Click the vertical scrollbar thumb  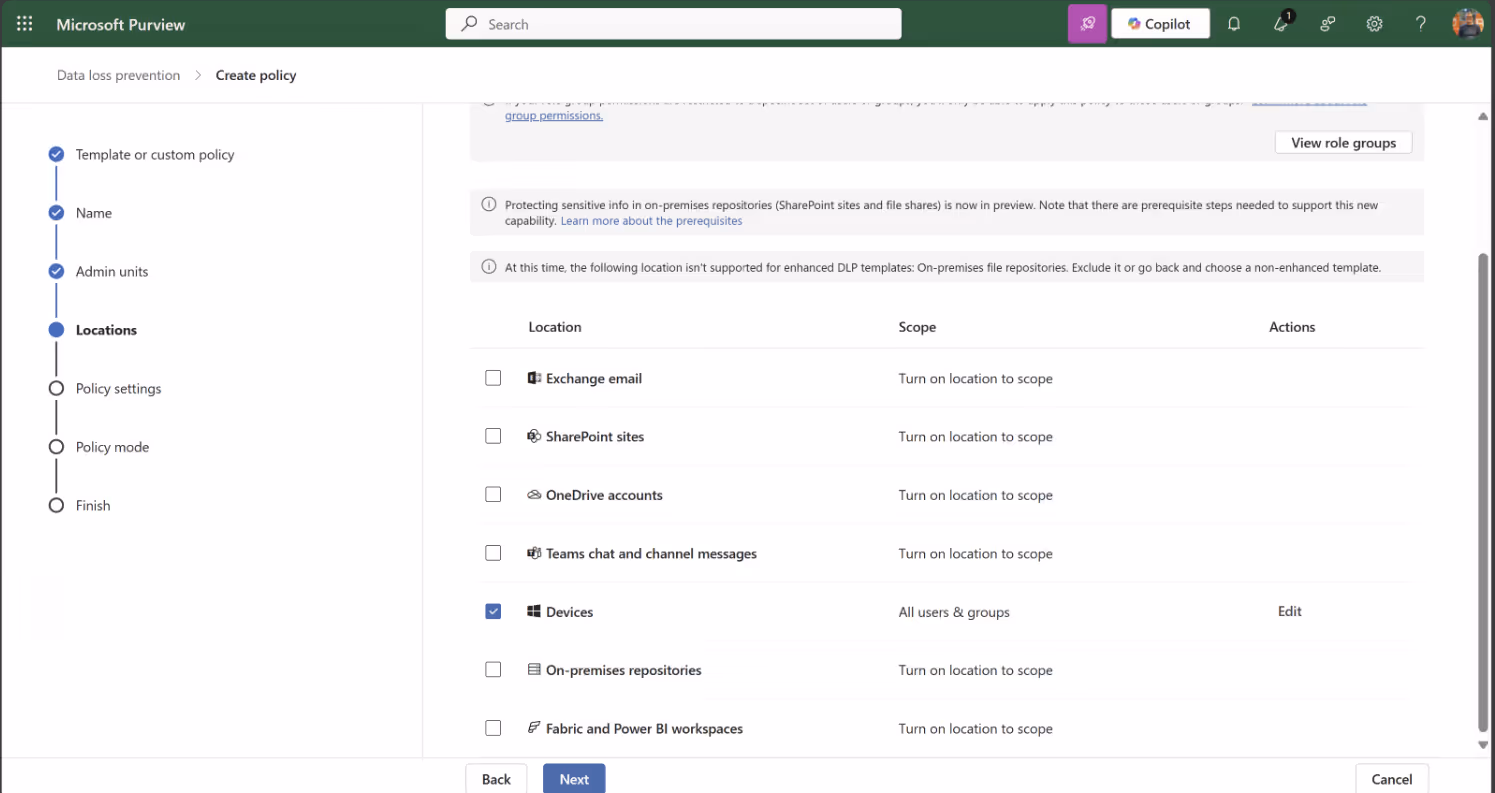1483,493
